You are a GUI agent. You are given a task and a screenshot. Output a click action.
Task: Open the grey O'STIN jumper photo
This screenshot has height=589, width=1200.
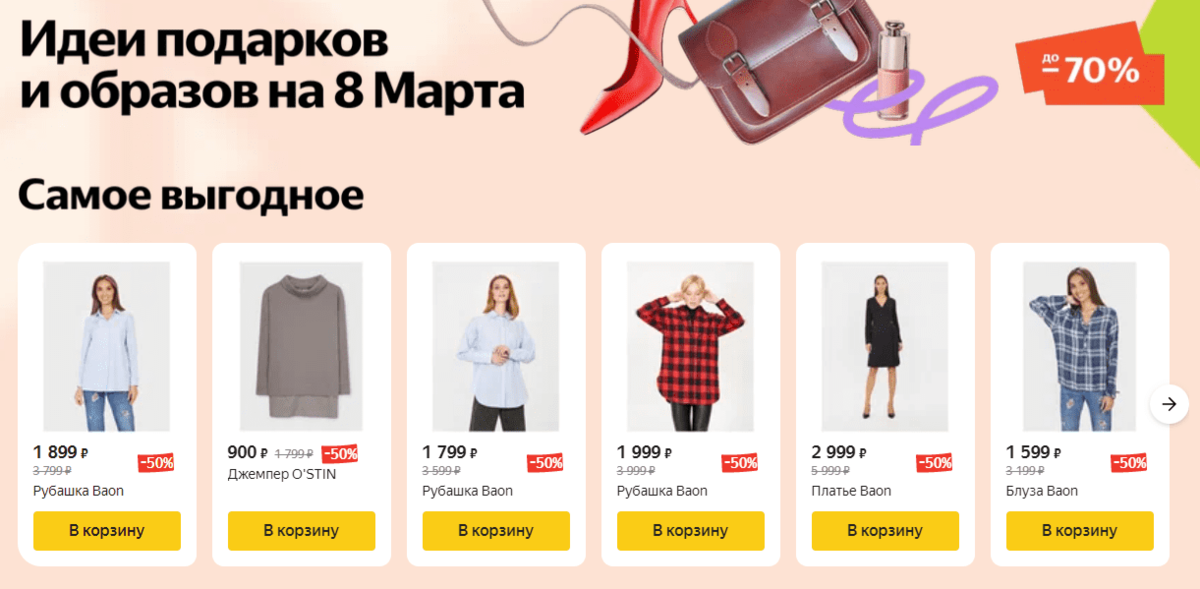tap(301, 347)
